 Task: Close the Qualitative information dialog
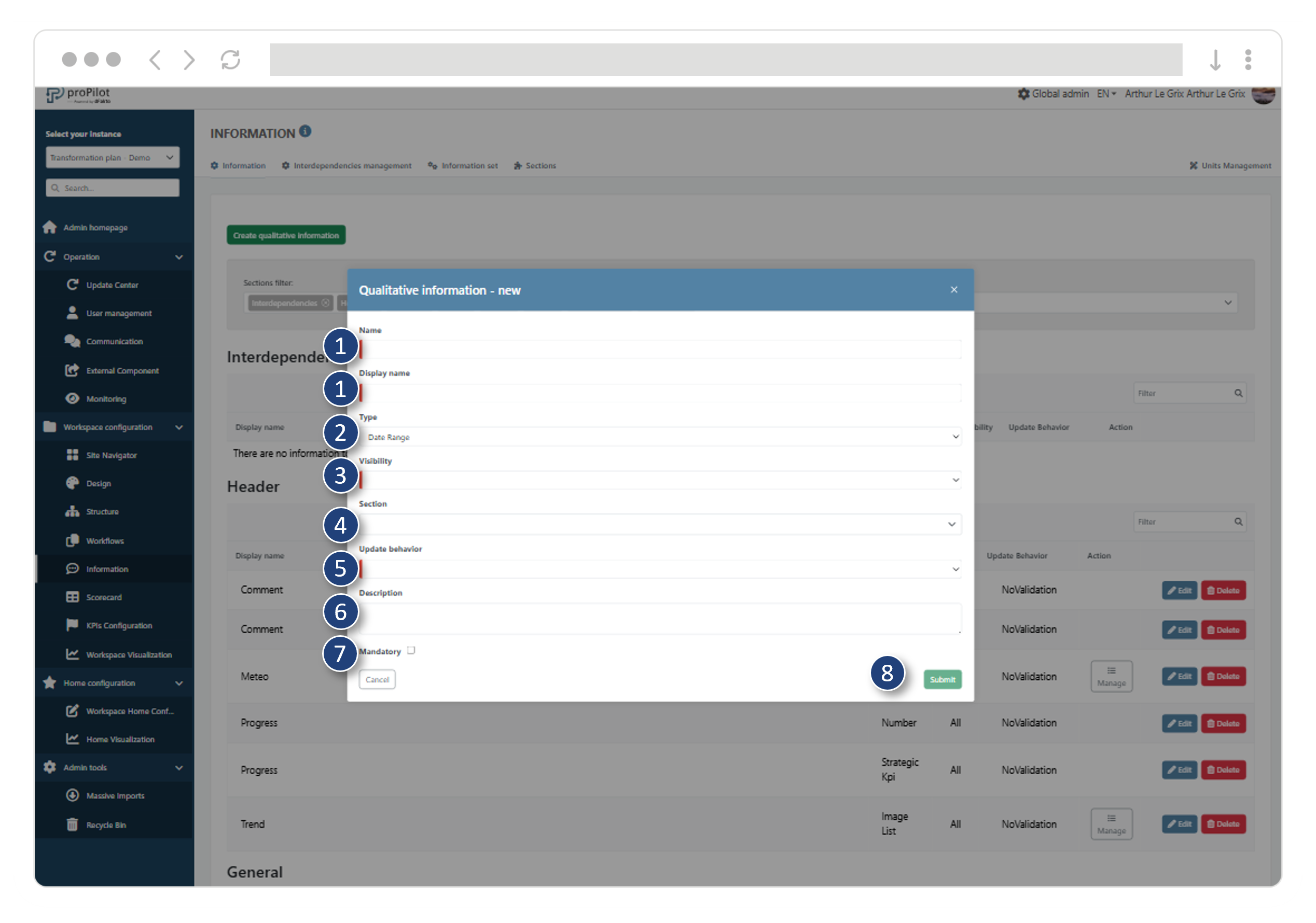pyautogui.click(x=954, y=290)
